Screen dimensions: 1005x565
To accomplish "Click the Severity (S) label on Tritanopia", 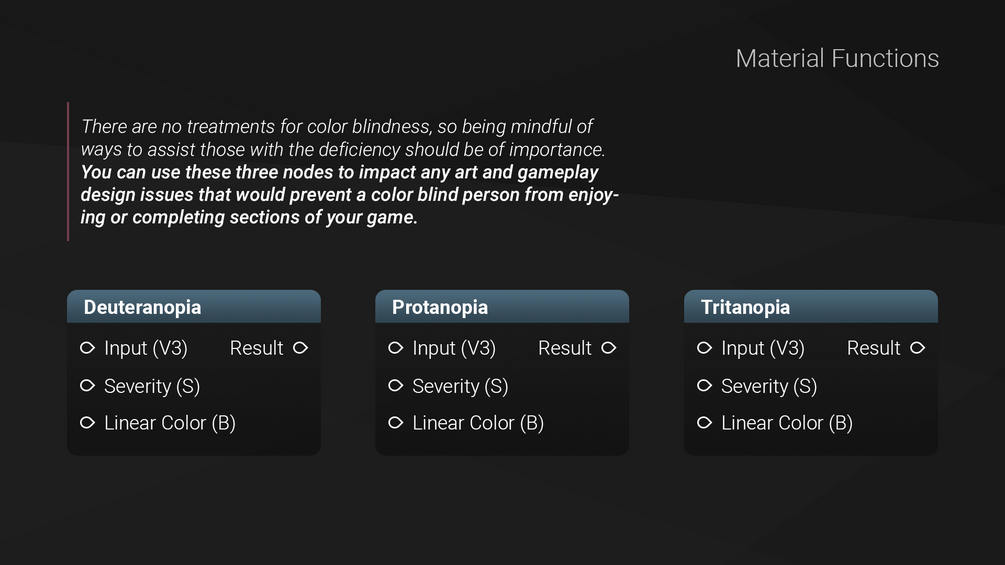I will (x=769, y=386).
